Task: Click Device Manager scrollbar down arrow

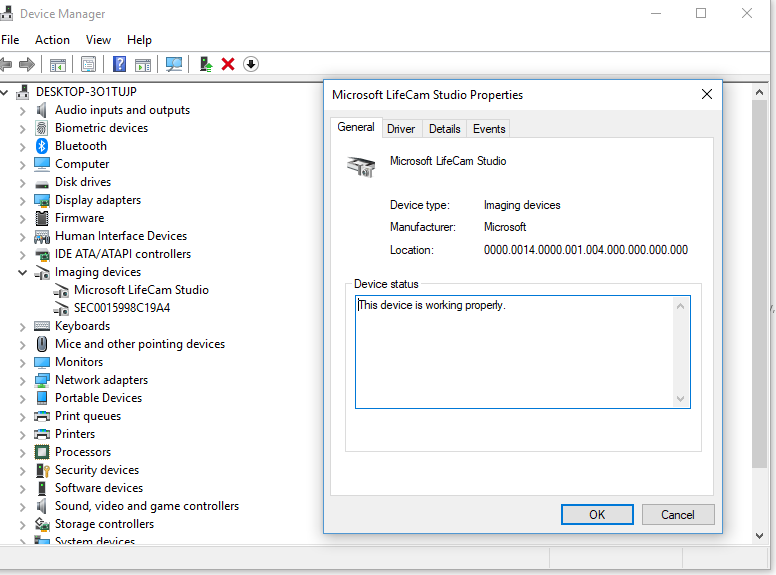Action: pos(760,535)
